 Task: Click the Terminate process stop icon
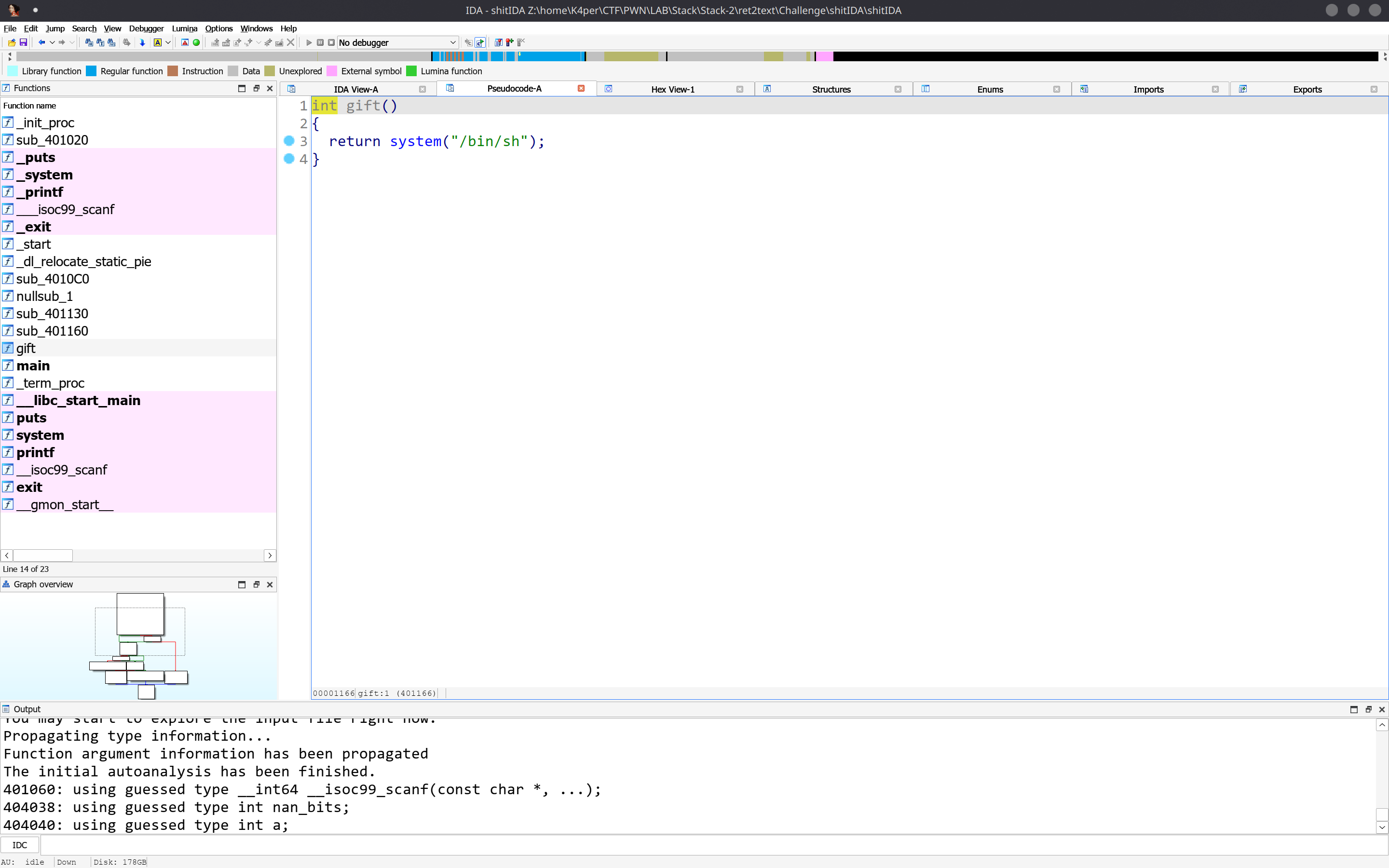tap(331, 42)
